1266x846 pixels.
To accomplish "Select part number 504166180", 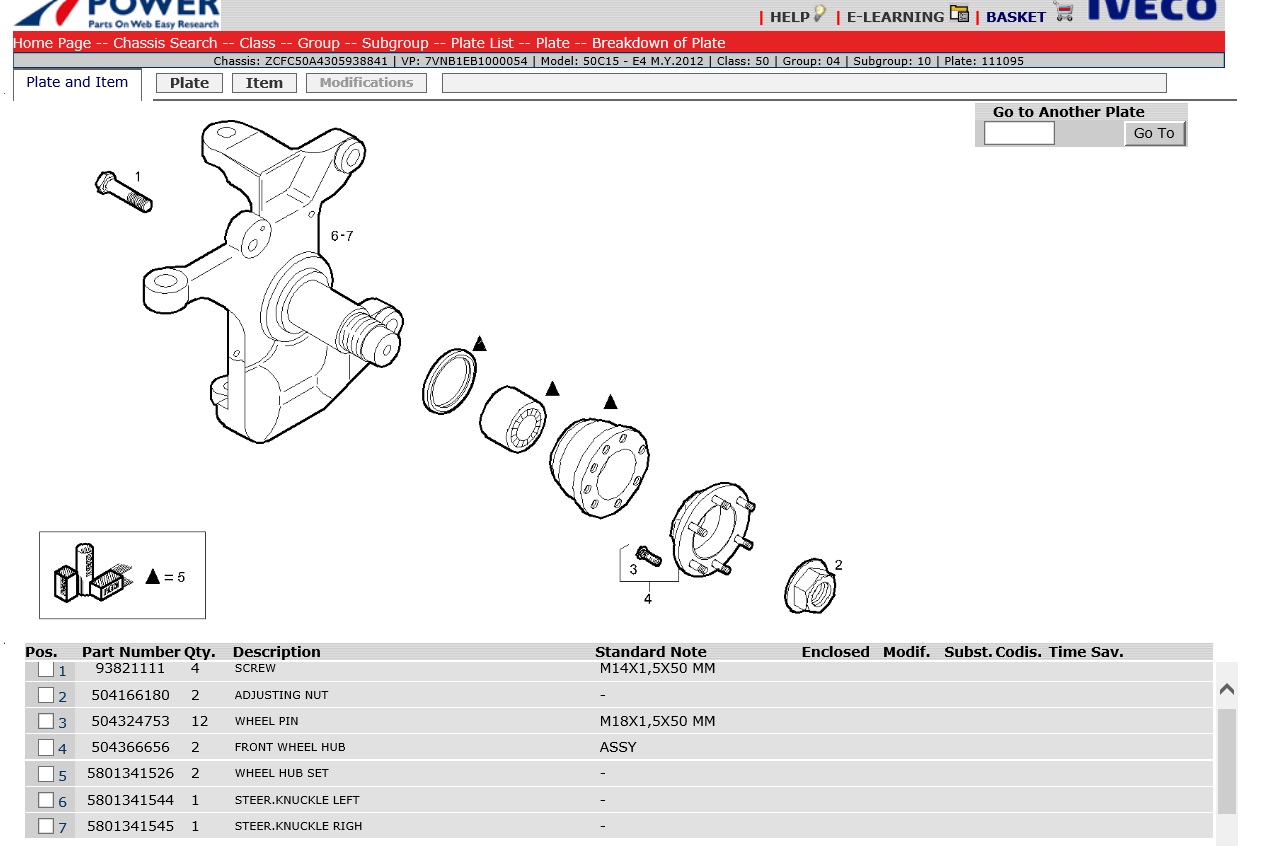I will pyautogui.click(x=130, y=695).
